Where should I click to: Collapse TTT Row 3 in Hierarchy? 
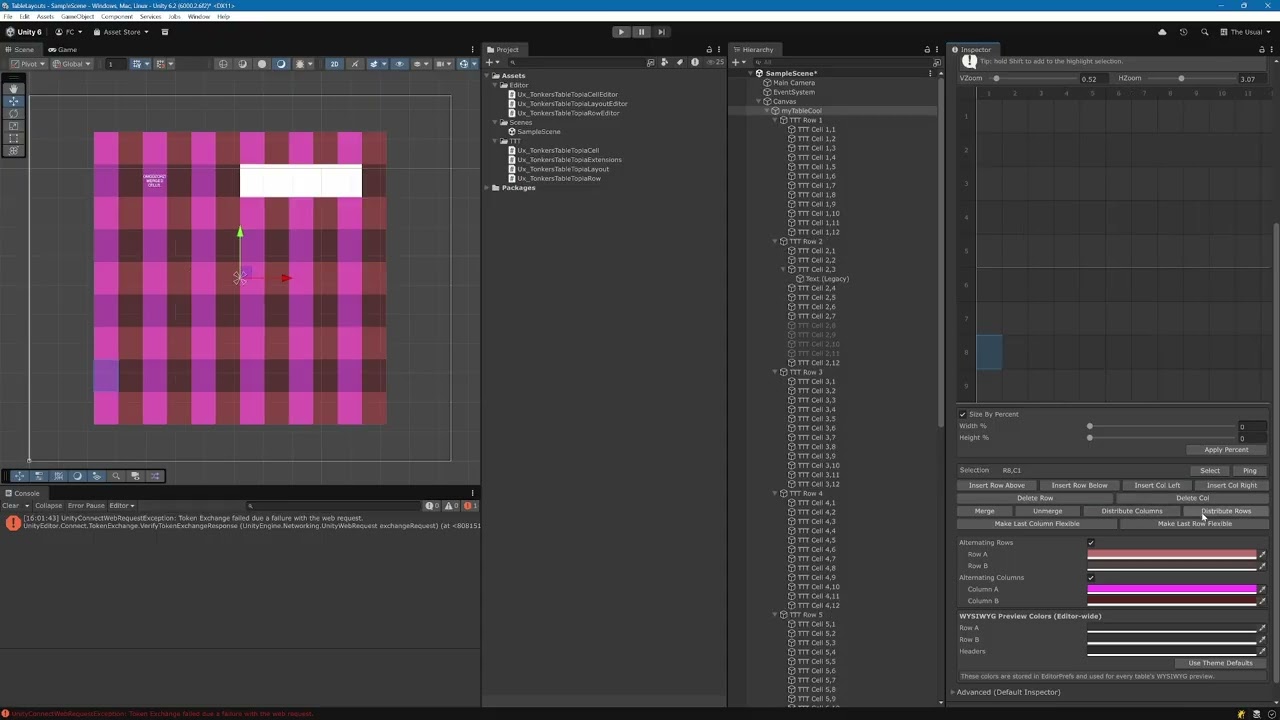[x=775, y=372]
